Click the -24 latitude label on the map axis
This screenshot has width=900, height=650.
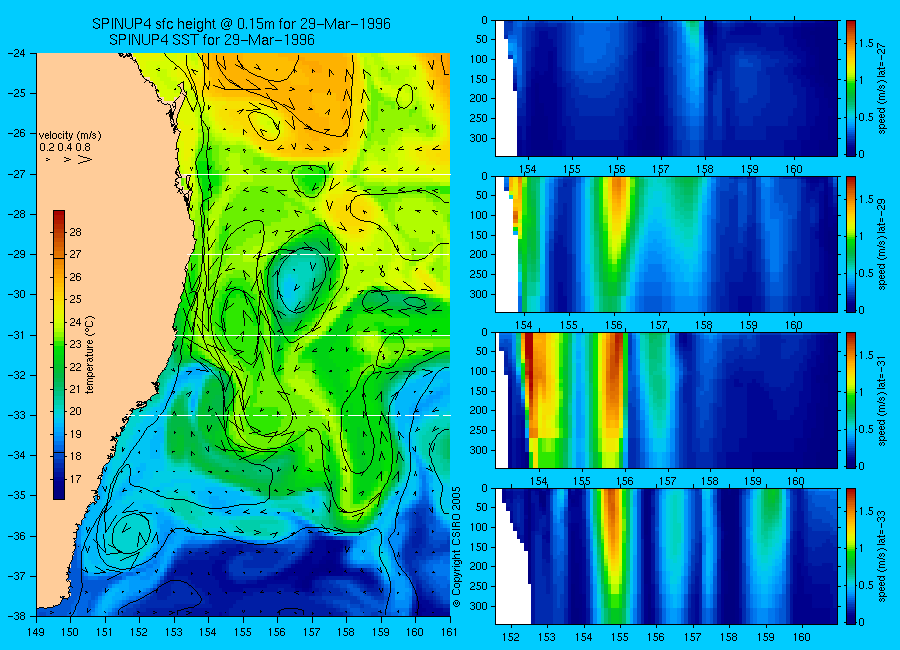coord(16,53)
